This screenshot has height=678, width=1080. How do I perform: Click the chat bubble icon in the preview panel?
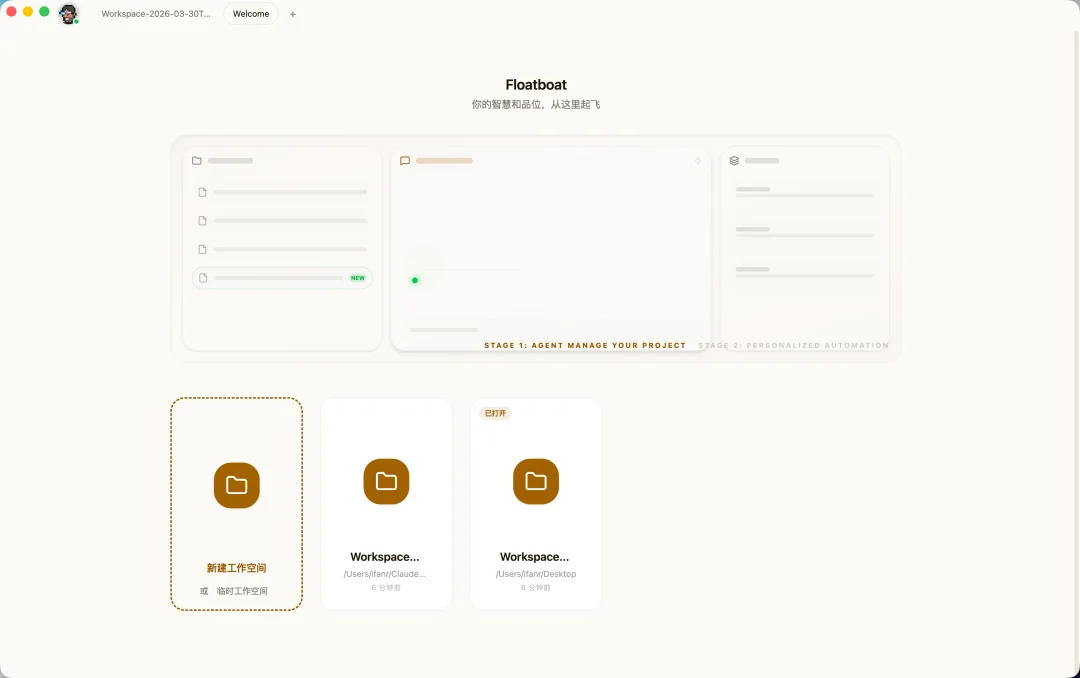coord(405,160)
